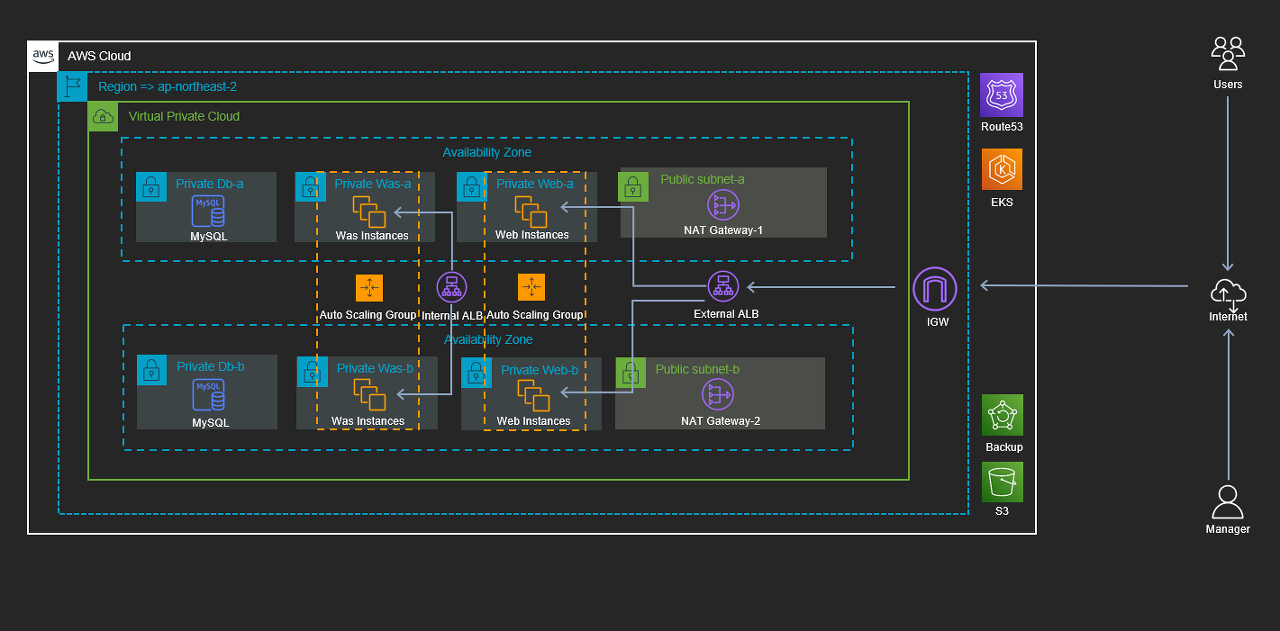1280x631 pixels.
Task: Click the lock icon of Private Db-a
Action: 151,187
